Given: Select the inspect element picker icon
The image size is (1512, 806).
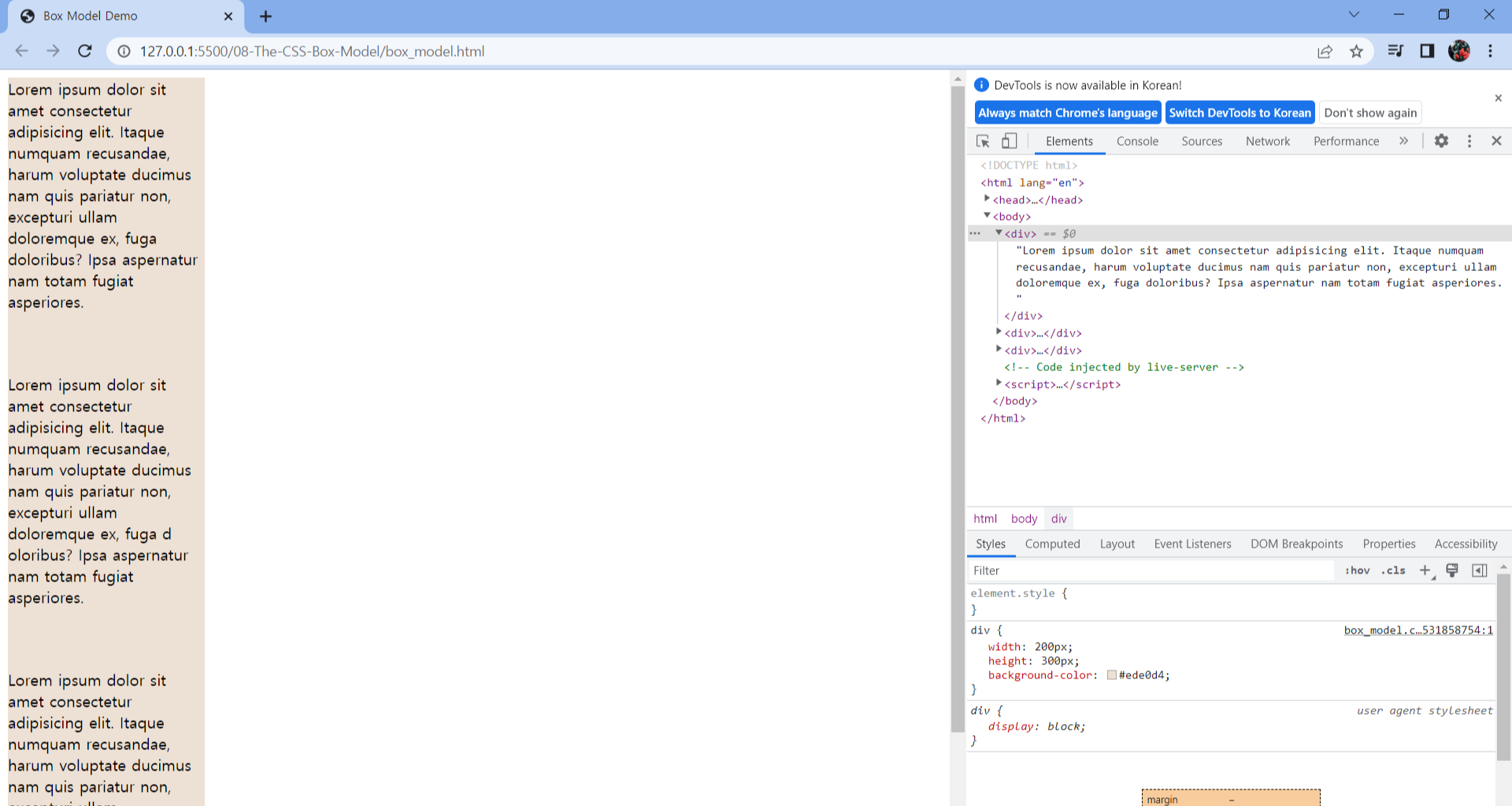Looking at the screenshot, I should coord(983,141).
